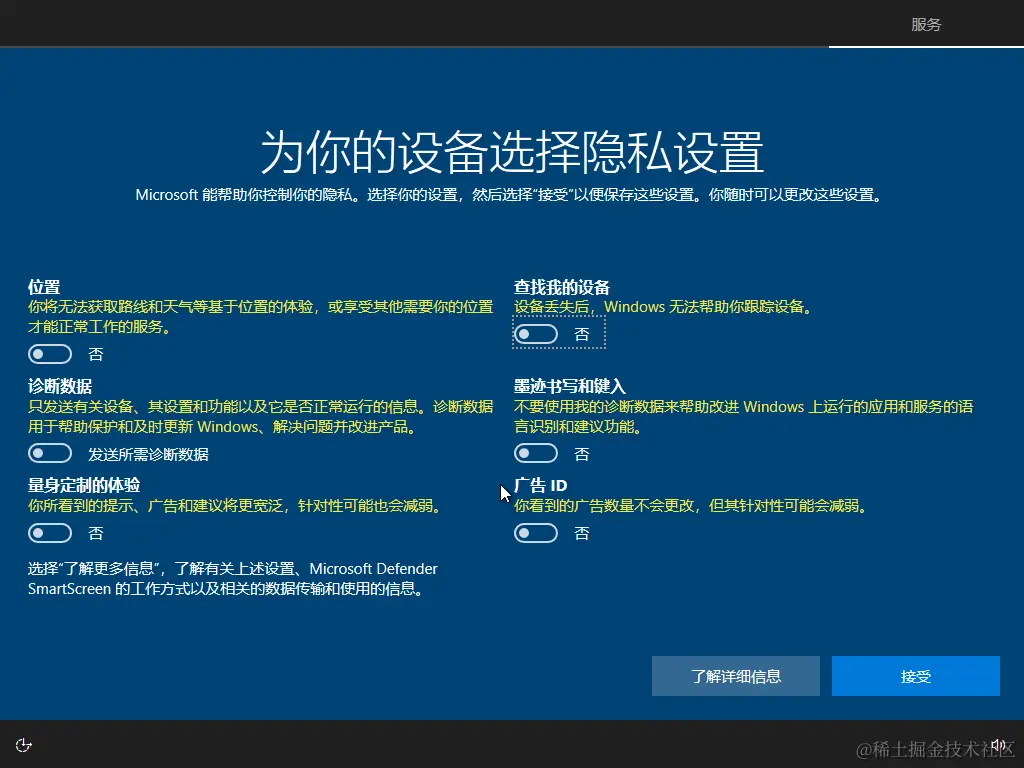
Task: Click the 发送所需诊断数据 label
Action: click(x=152, y=453)
